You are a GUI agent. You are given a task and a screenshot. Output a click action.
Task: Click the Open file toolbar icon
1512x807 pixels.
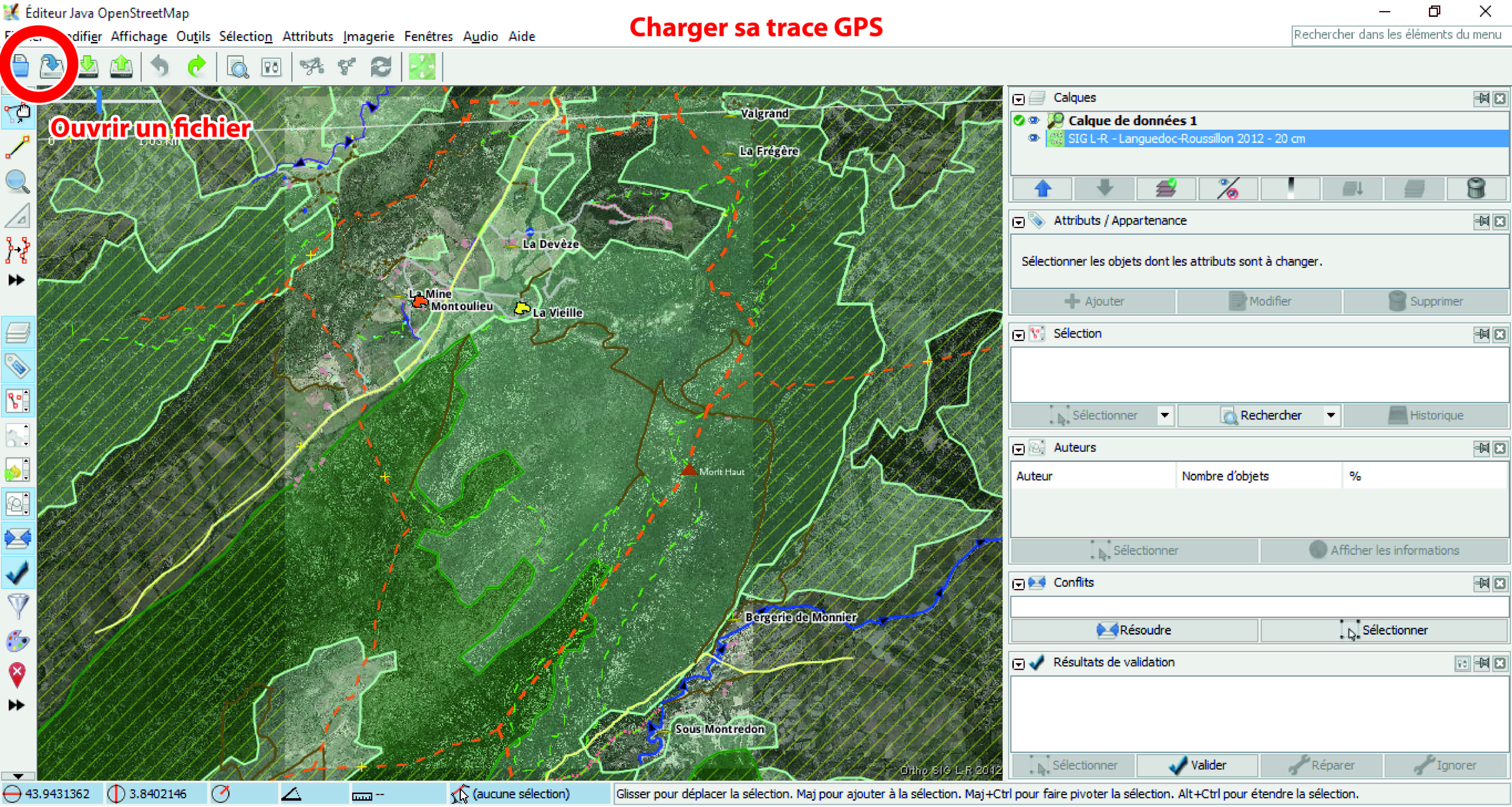20,66
